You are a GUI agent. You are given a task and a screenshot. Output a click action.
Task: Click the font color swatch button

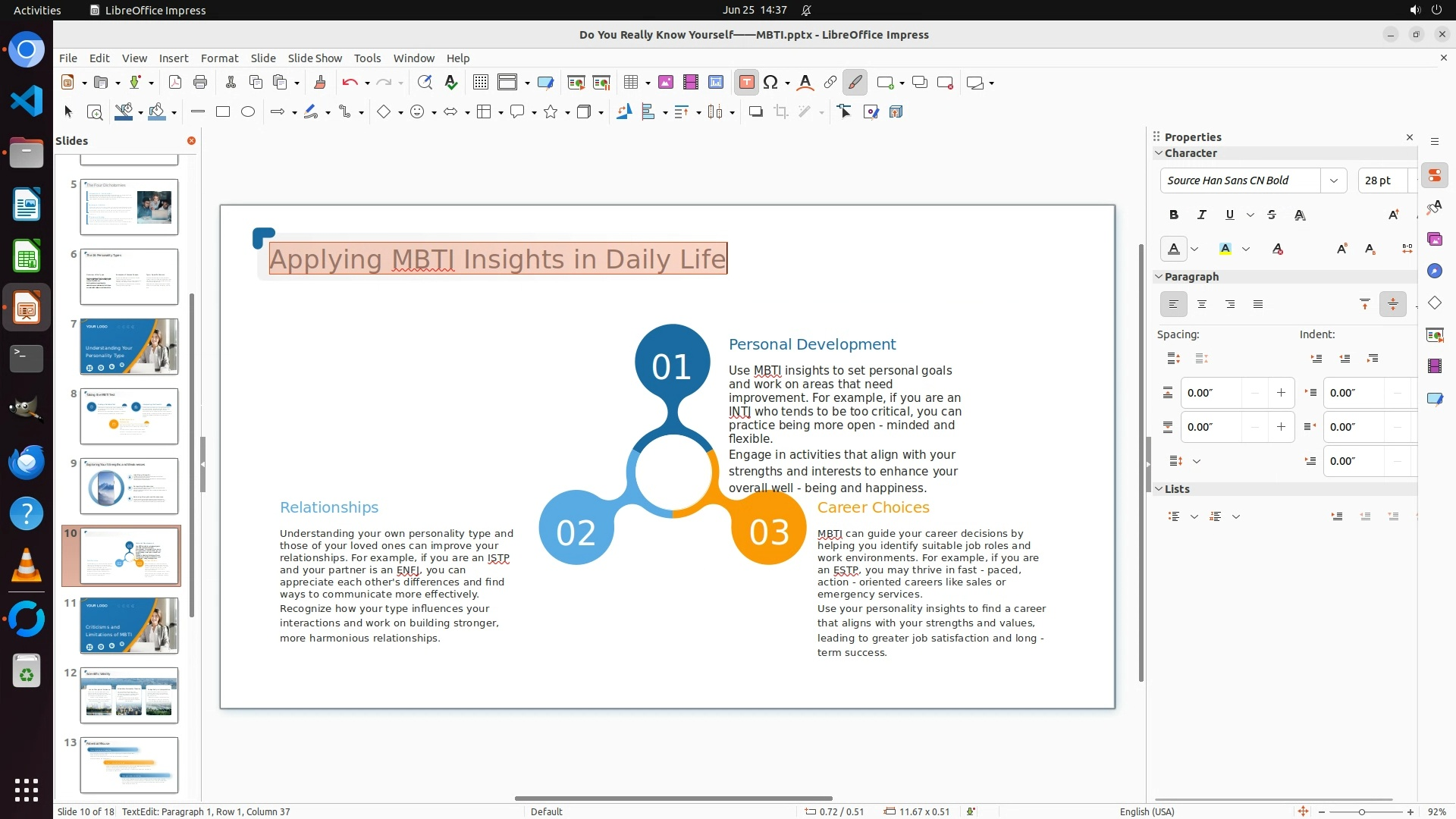1173,249
